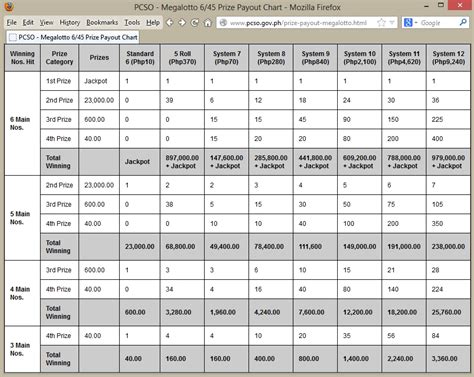Open the History menu
The image size is (474, 377).
click(70, 22)
